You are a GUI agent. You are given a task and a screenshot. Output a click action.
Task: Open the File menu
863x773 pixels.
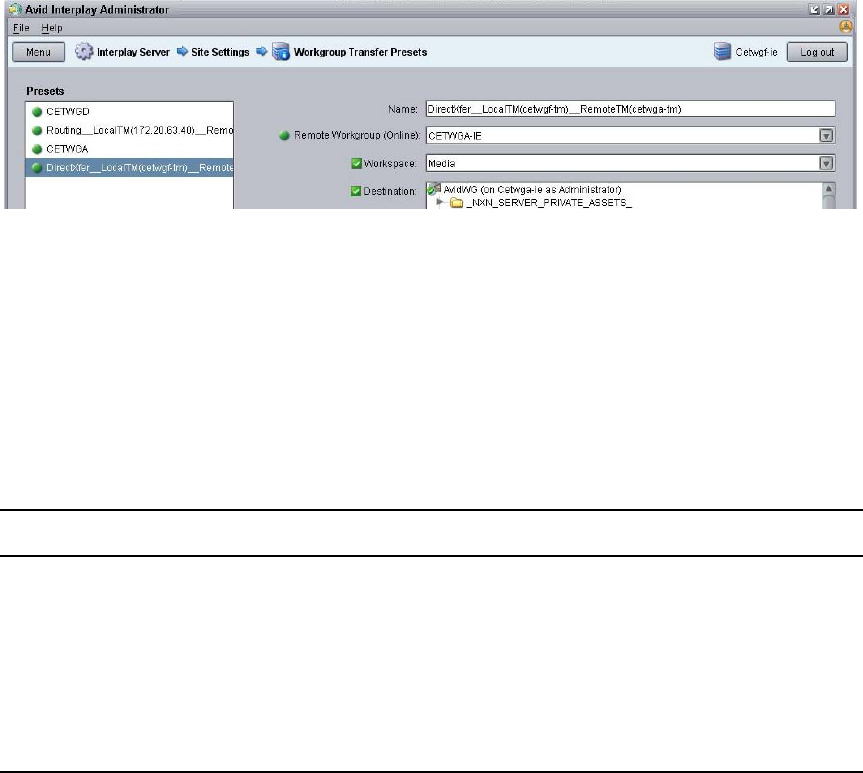click(x=21, y=28)
